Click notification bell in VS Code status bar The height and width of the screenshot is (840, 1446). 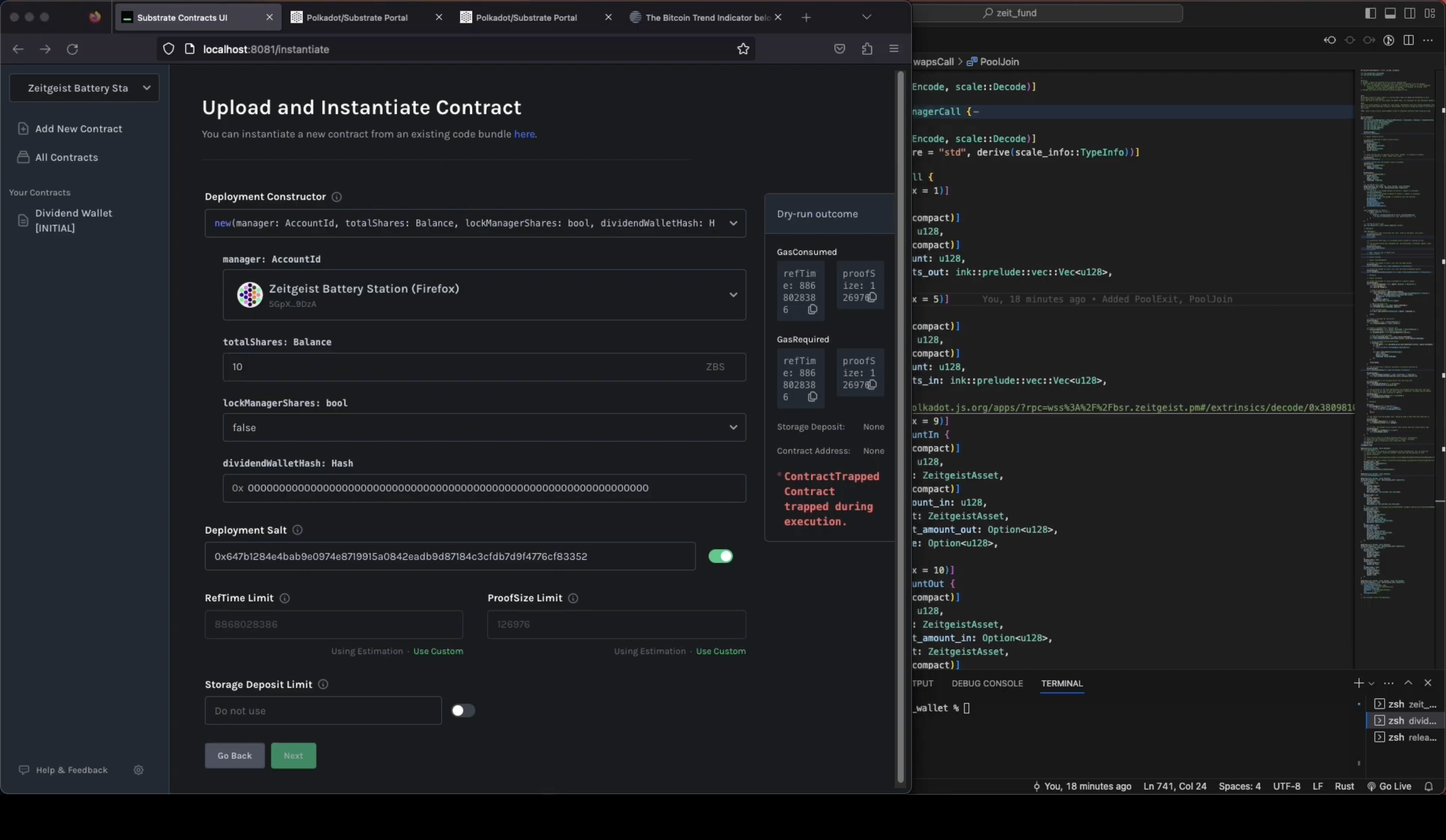click(1428, 786)
